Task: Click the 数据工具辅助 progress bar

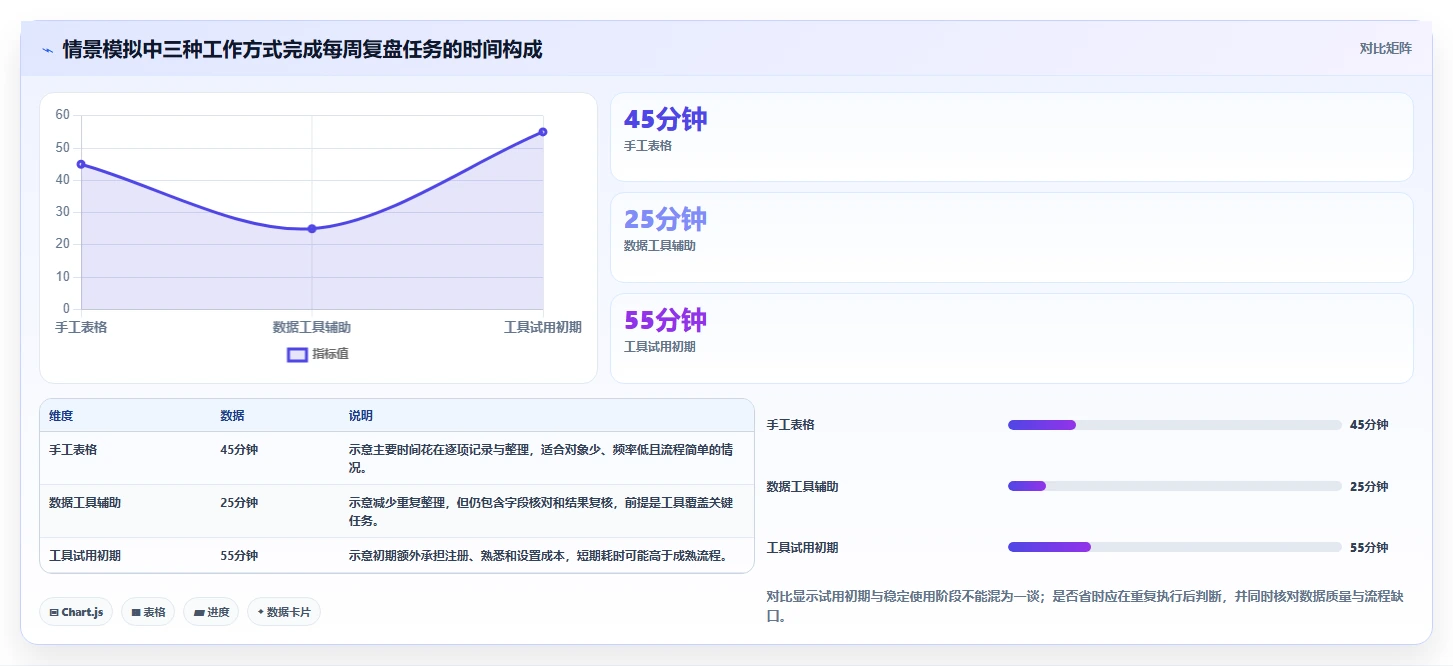Action: (1175, 486)
